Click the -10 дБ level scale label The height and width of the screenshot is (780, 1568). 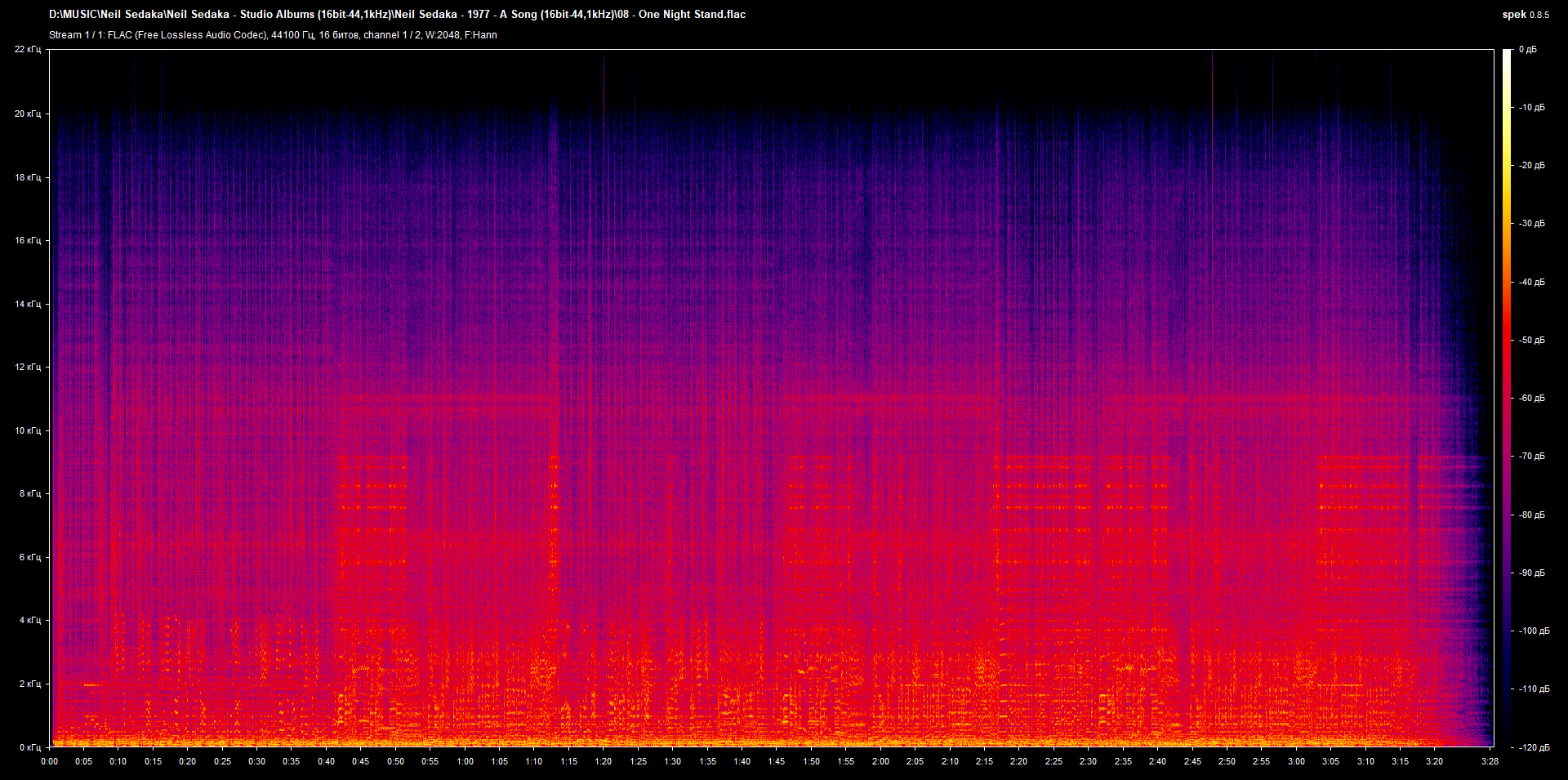pos(1531,108)
